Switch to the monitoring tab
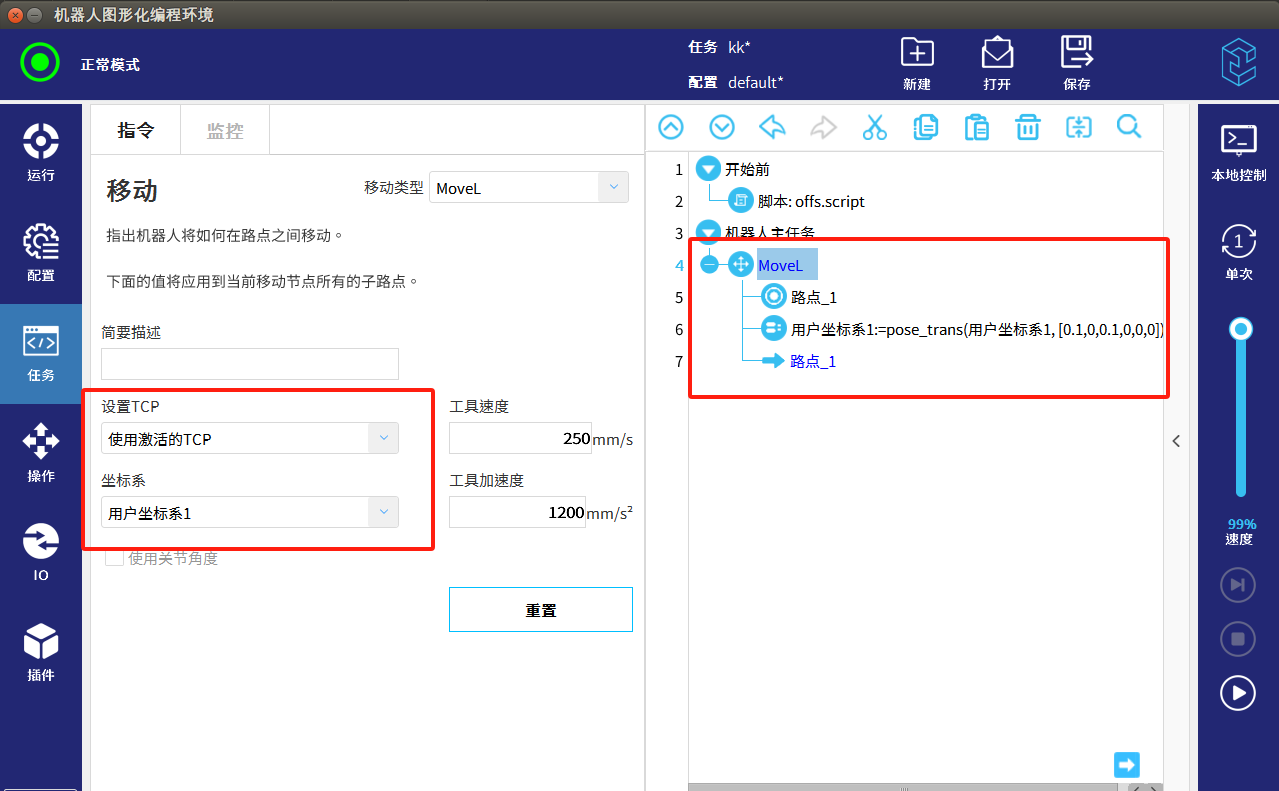This screenshot has width=1279, height=791. 225,130
